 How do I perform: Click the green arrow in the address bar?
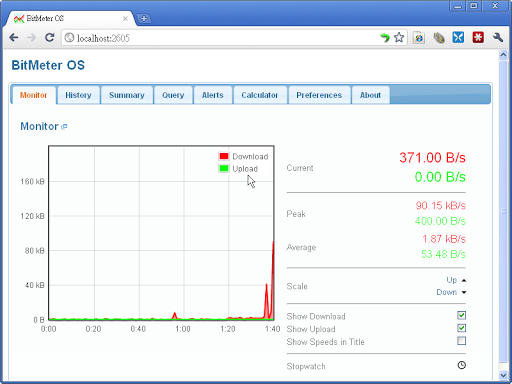[x=385, y=37]
